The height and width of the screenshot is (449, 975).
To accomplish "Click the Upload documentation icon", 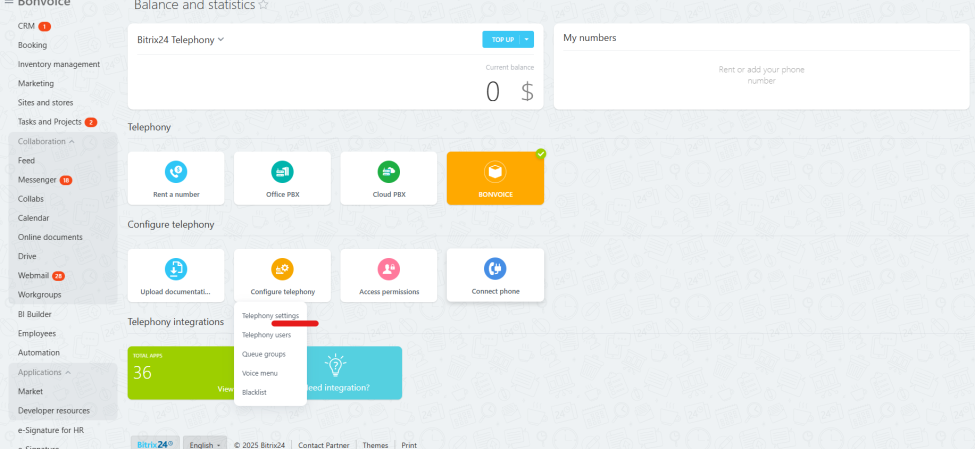I will 176,269.
